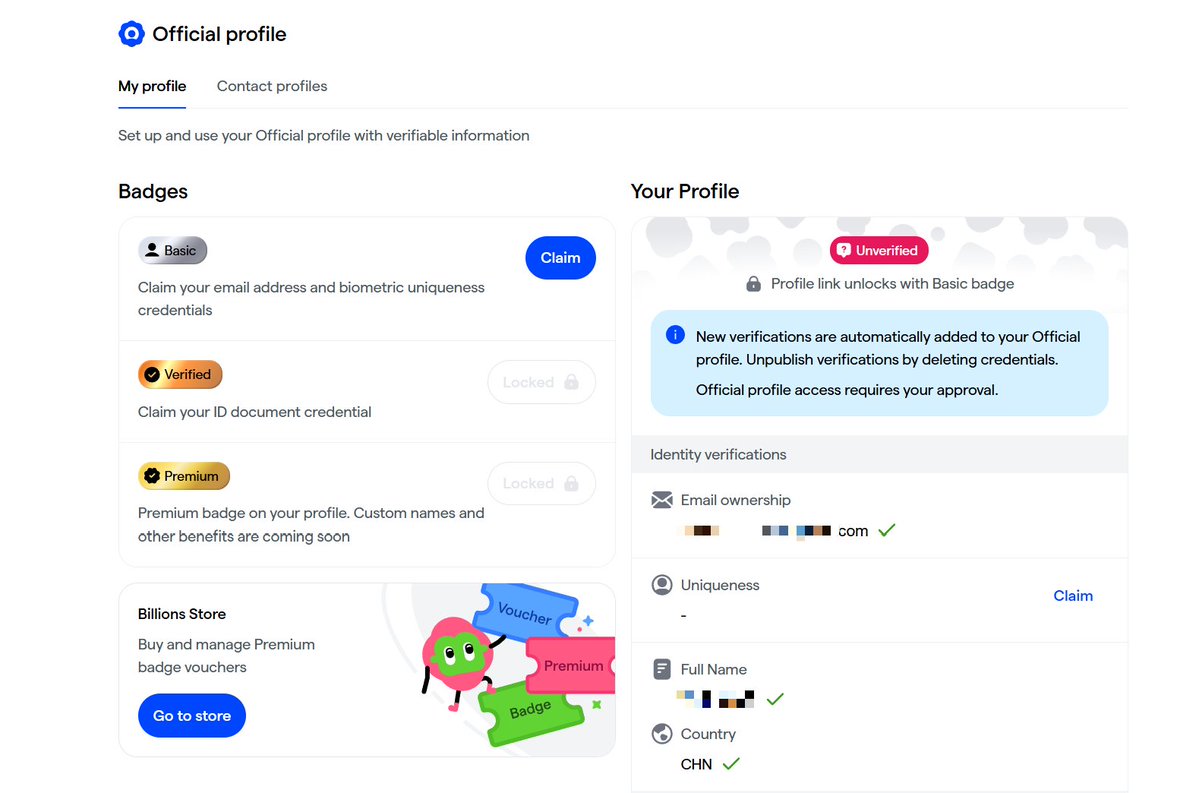Screen dimensions: 1199x793
Task: Click the Email ownership envelope icon
Action: 661,500
